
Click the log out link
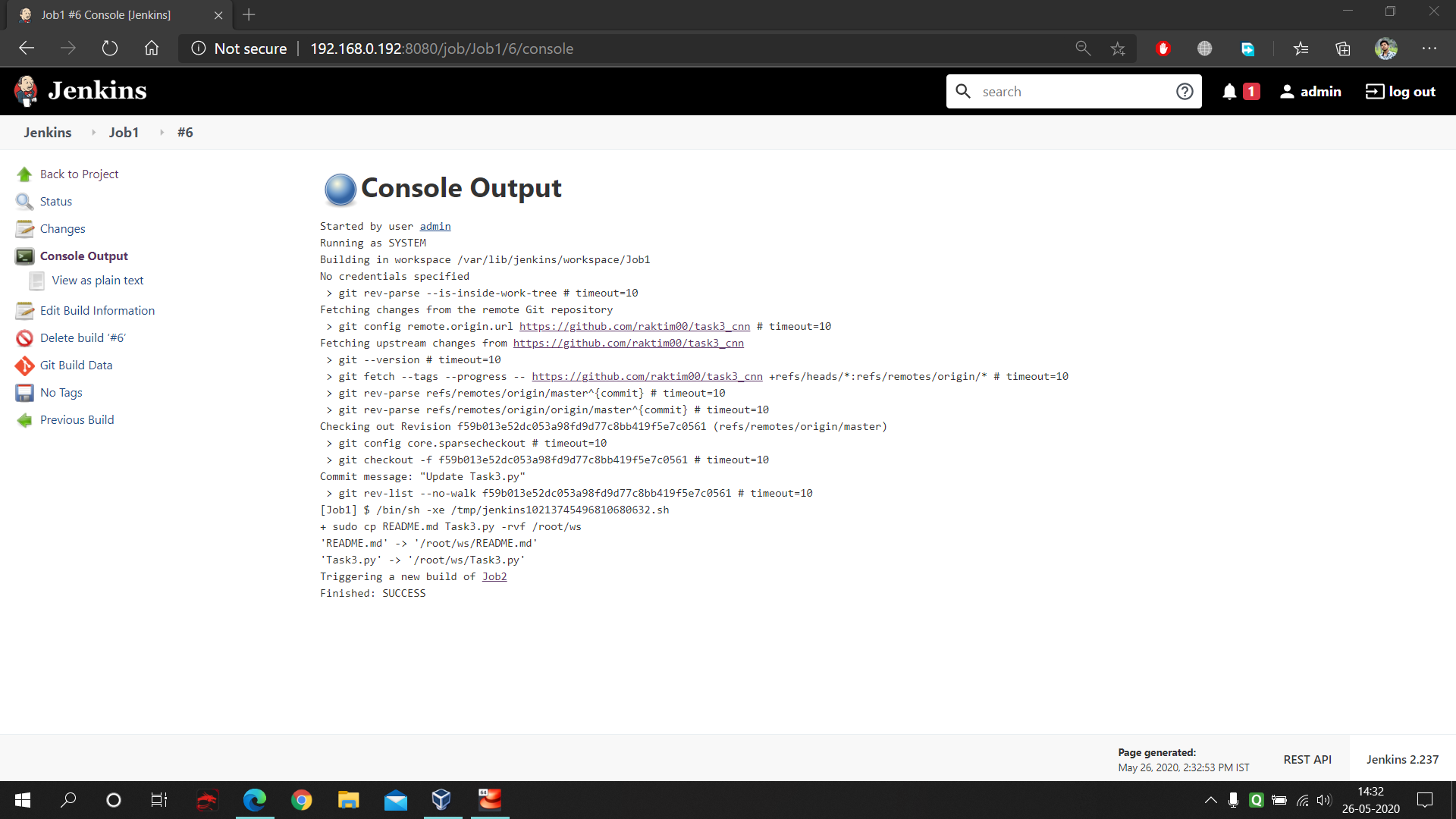coord(1400,92)
